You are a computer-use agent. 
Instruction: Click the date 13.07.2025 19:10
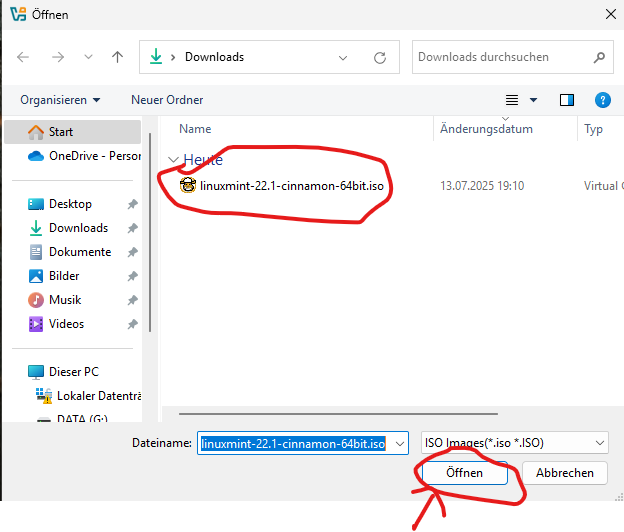482,186
